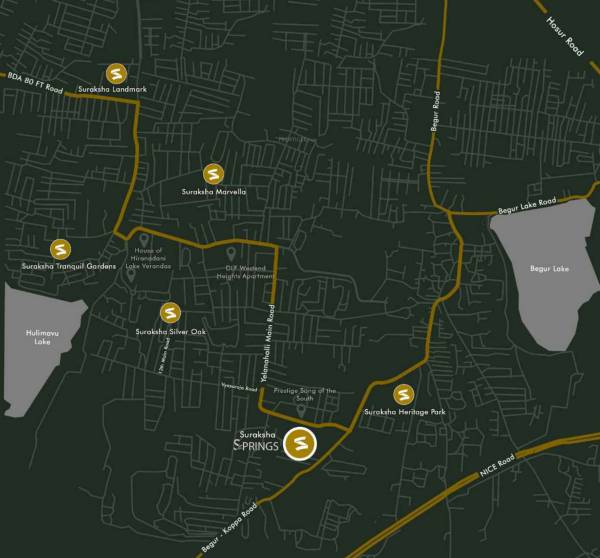Click the Hulimavu Lake label
600x558 pixels.
click(x=42, y=337)
